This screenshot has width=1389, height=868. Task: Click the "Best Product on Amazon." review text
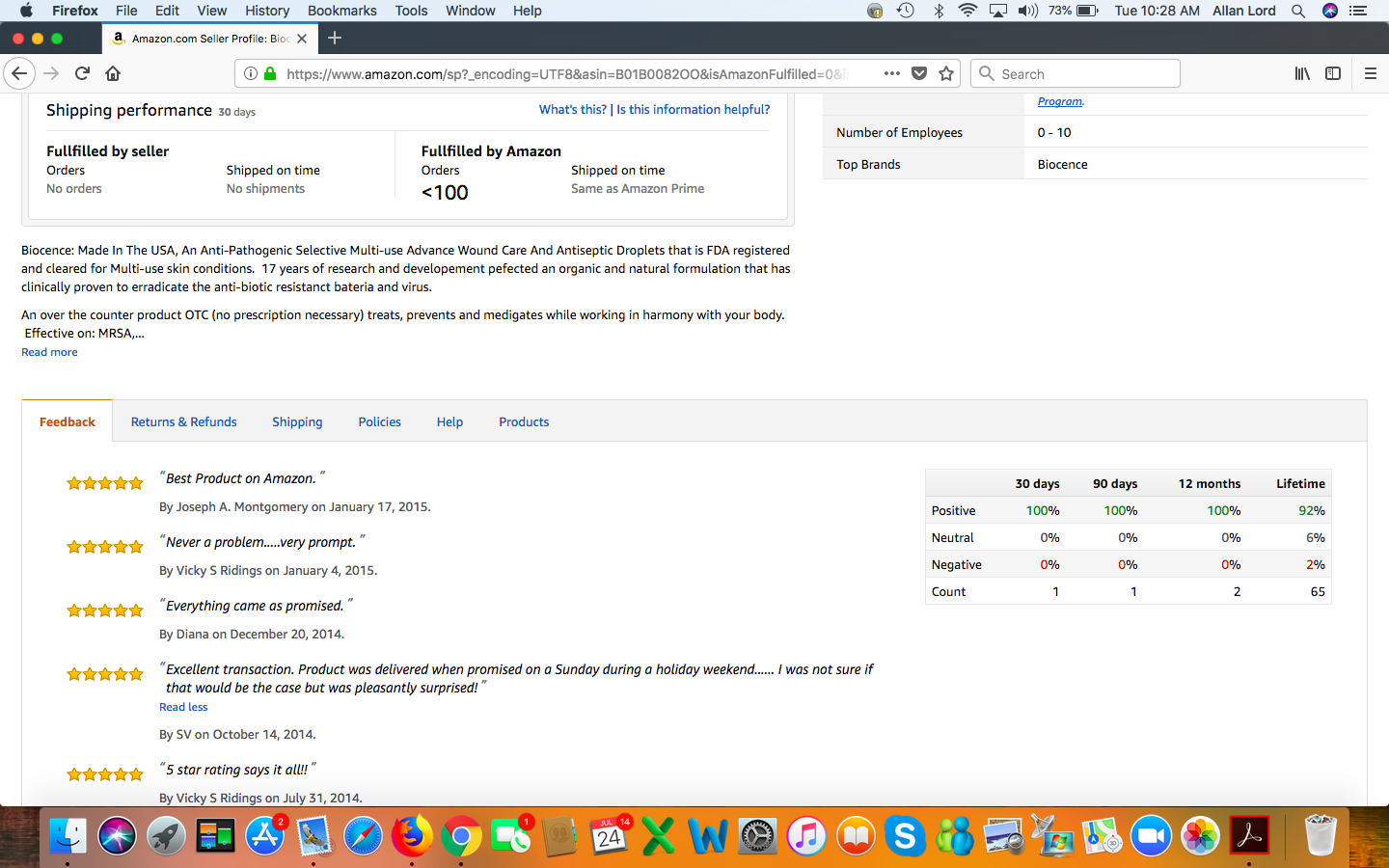[240, 478]
